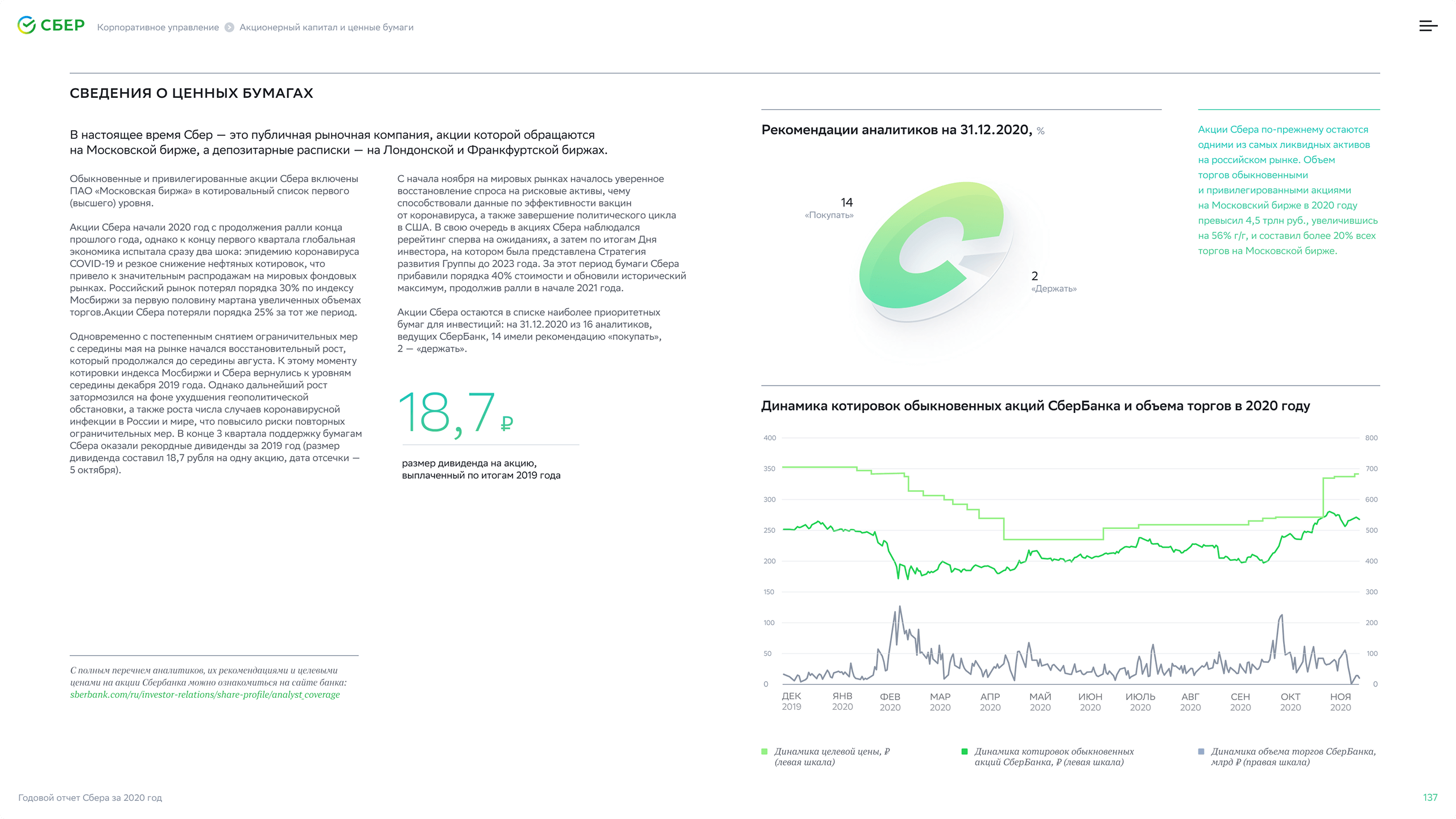This screenshot has width=1456, height=819.
Task: Click the ДЕК 2019 axis label
Action: click(x=791, y=701)
